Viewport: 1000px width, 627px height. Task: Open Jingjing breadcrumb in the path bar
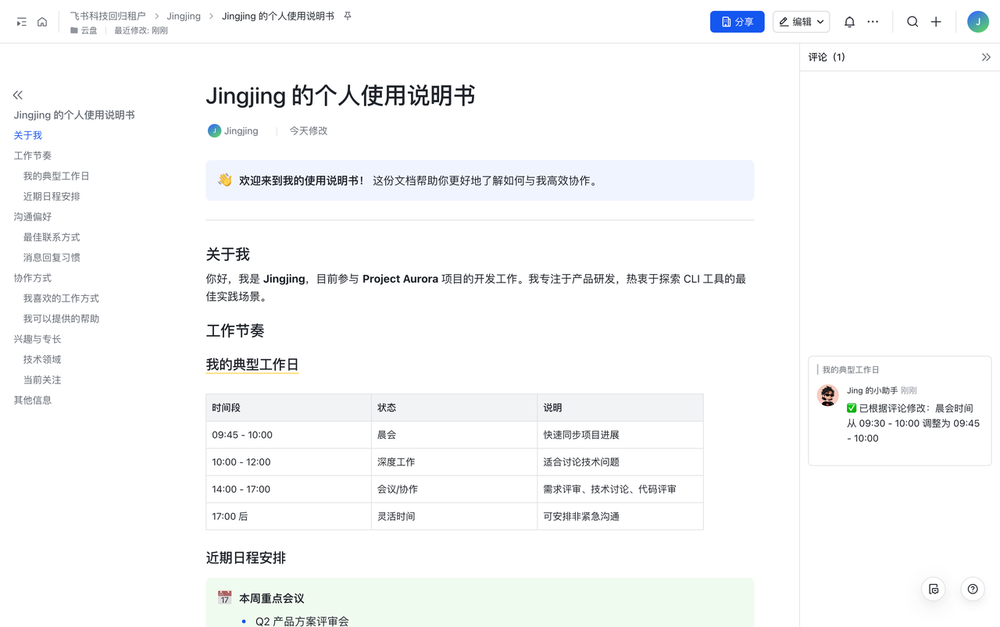185,16
